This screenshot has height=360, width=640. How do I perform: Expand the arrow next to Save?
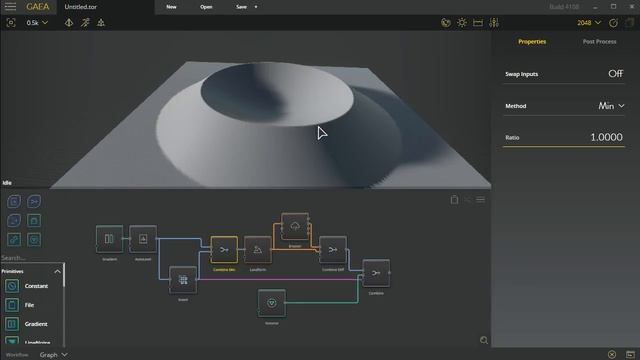(256, 7)
